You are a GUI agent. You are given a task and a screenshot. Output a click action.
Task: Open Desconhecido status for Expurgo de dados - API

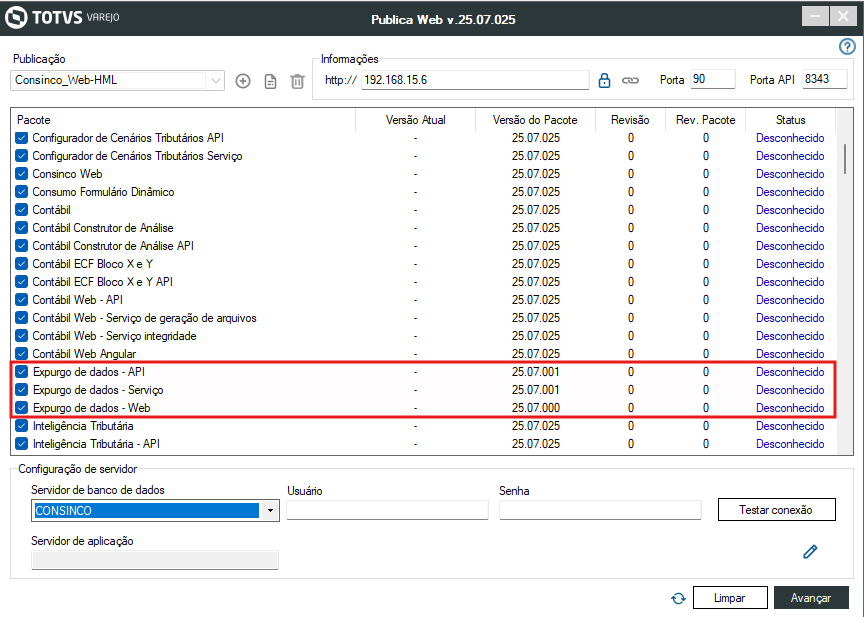pos(790,372)
